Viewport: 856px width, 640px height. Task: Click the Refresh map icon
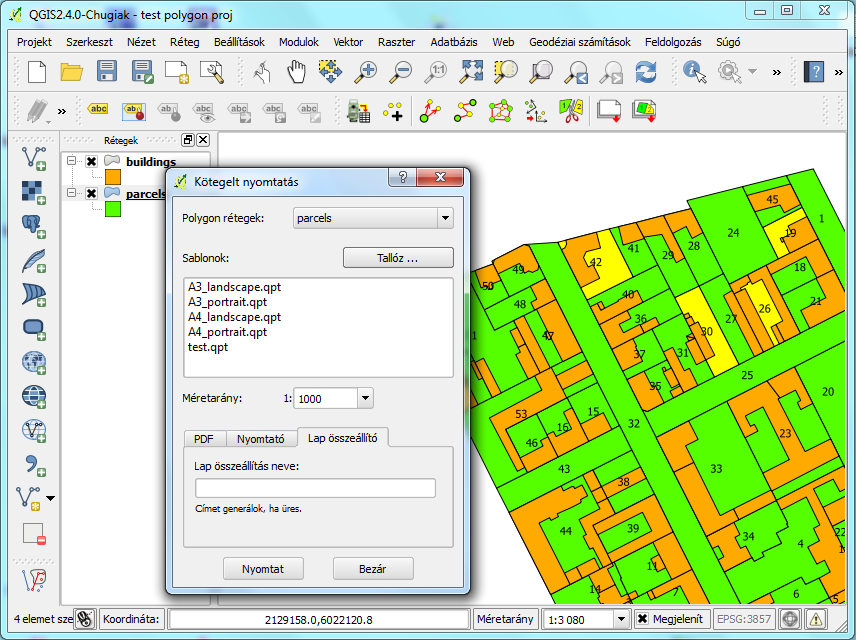646,71
